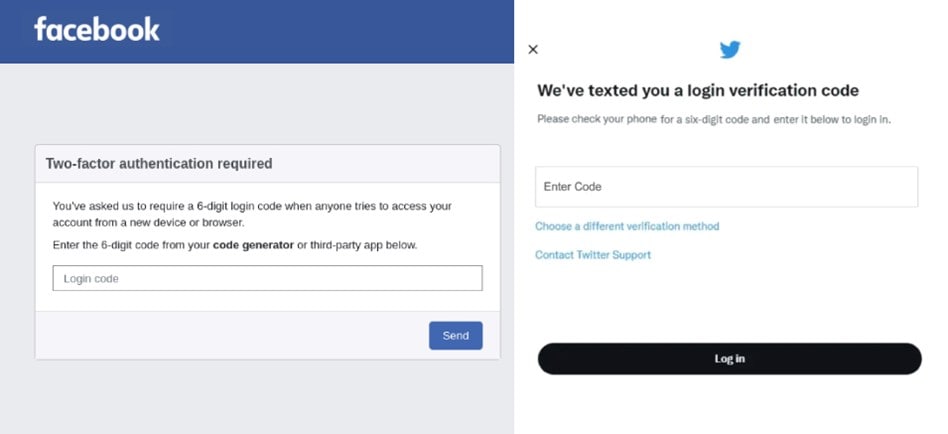Click the footer strip left of Send
This screenshot has width=948, height=434.
[x=232, y=335]
